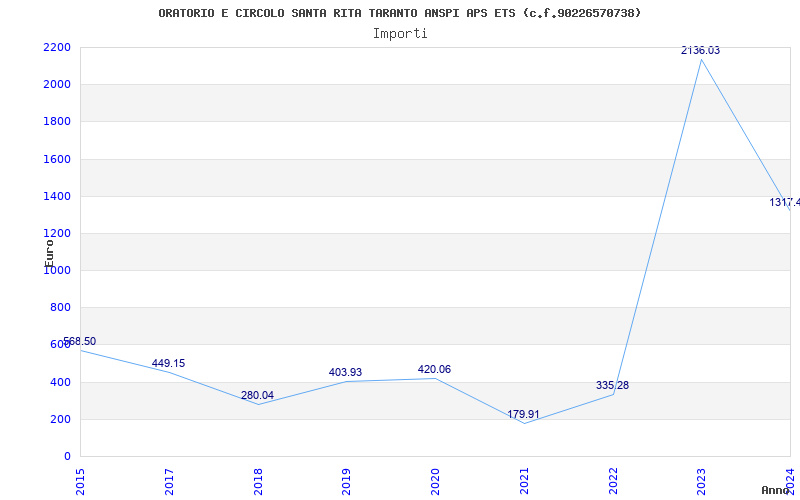Viewport: 800px width, 500px height.
Task: Click the Euro y-axis title
Action: (49, 253)
